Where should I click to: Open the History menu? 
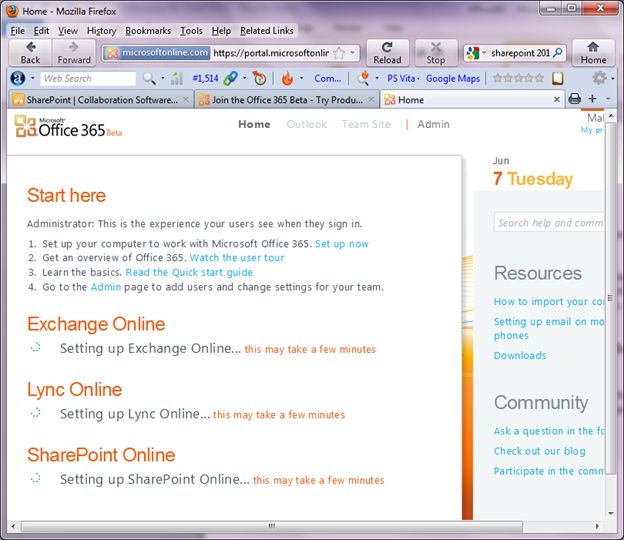[x=101, y=31]
